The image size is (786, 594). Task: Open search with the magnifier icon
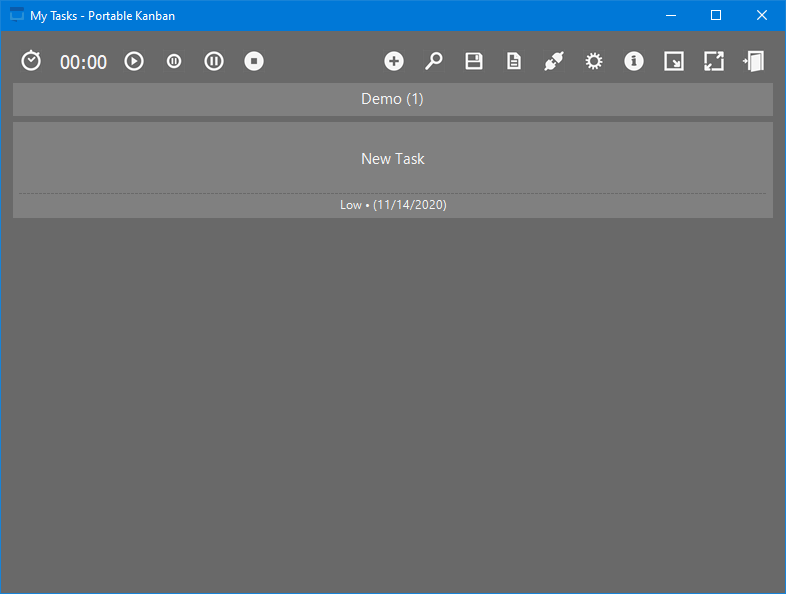pyautogui.click(x=434, y=61)
